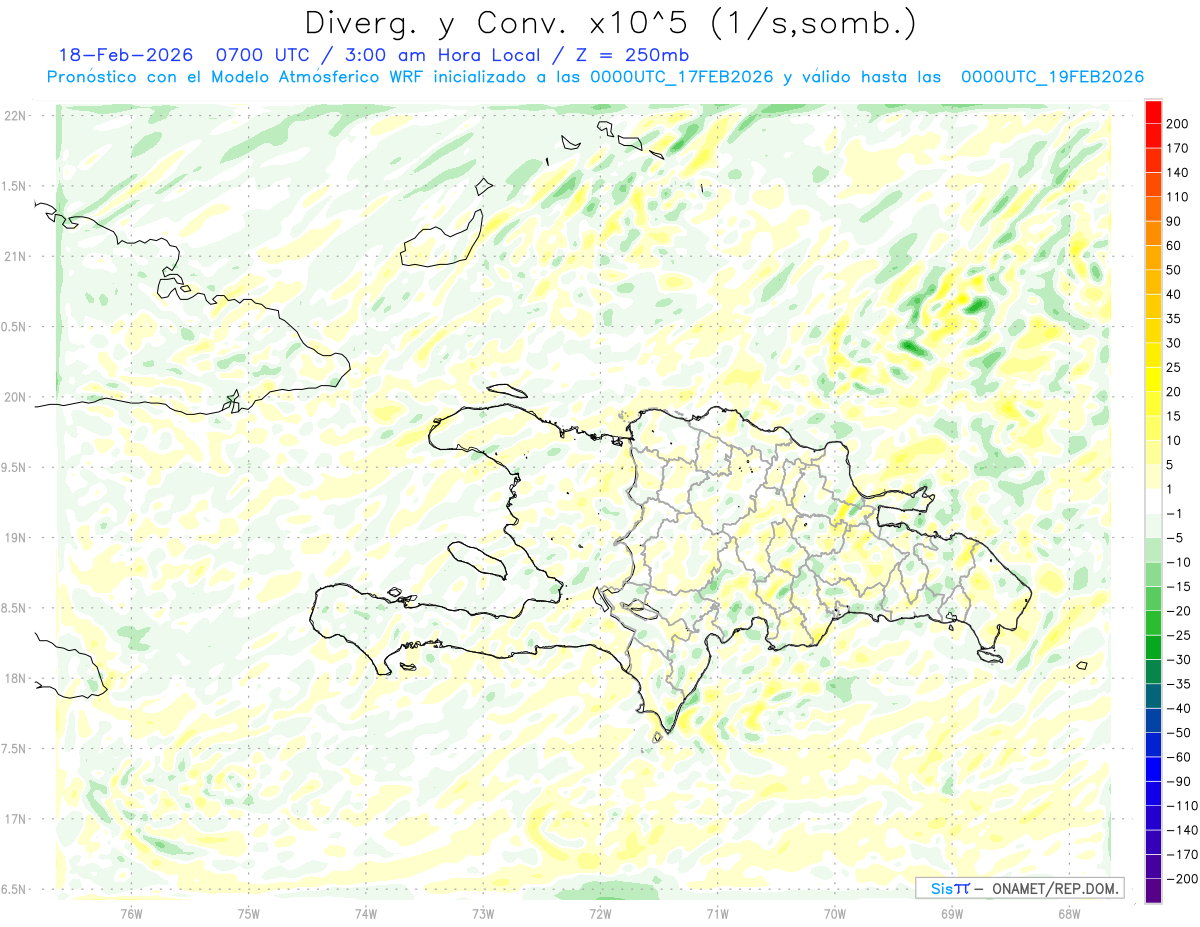Click the '76W' longitude label
Viewport: 1200px width, 927px height.
pos(131,913)
